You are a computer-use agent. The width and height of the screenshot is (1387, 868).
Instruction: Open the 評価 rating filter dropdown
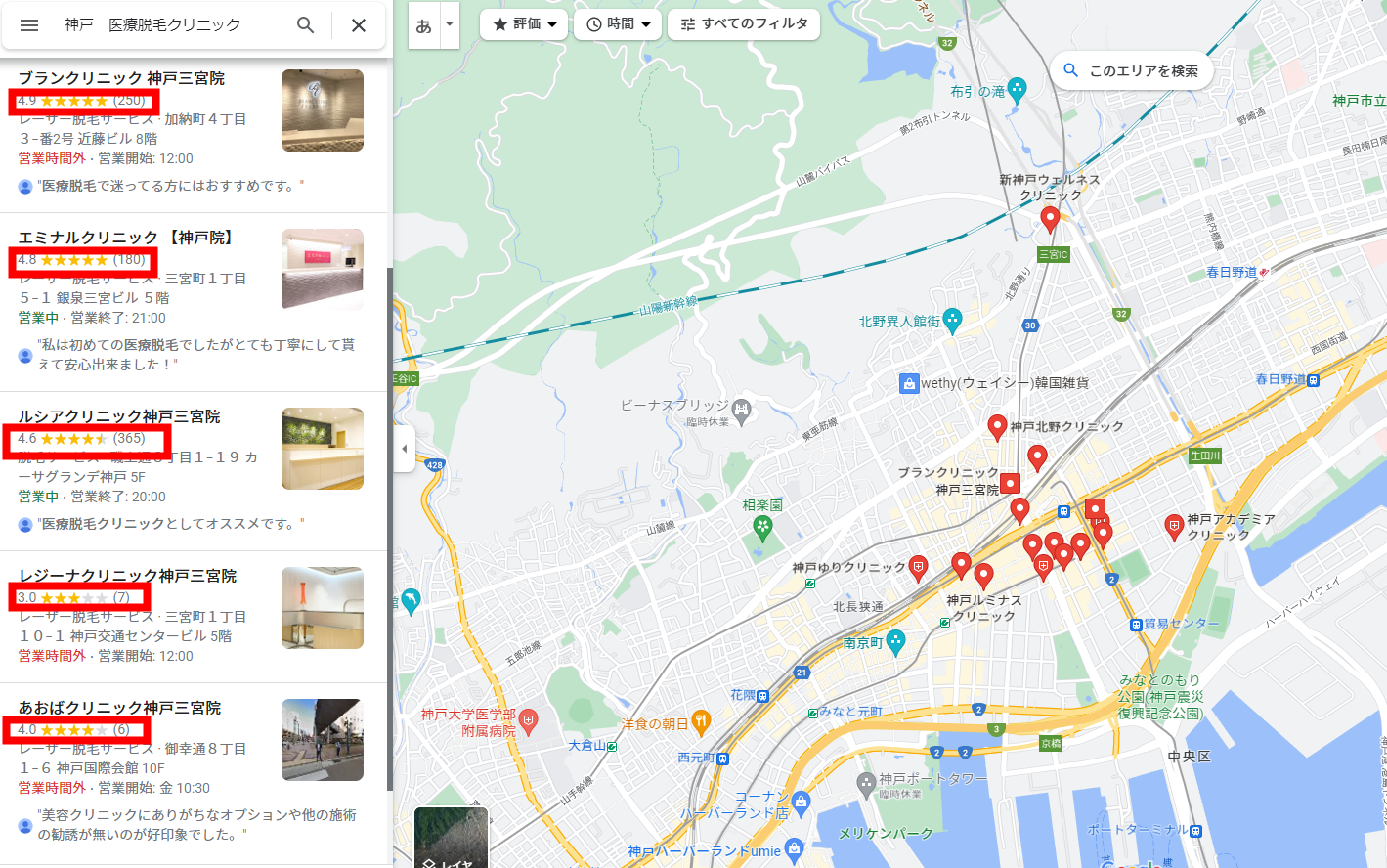click(x=524, y=24)
